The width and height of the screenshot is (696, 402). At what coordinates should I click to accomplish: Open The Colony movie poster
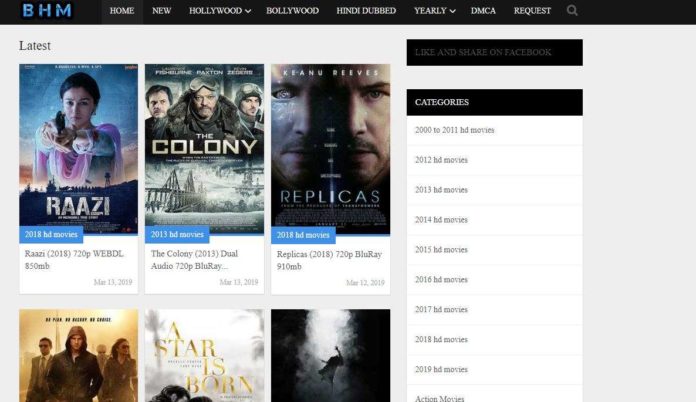pyautogui.click(x=204, y=149)
